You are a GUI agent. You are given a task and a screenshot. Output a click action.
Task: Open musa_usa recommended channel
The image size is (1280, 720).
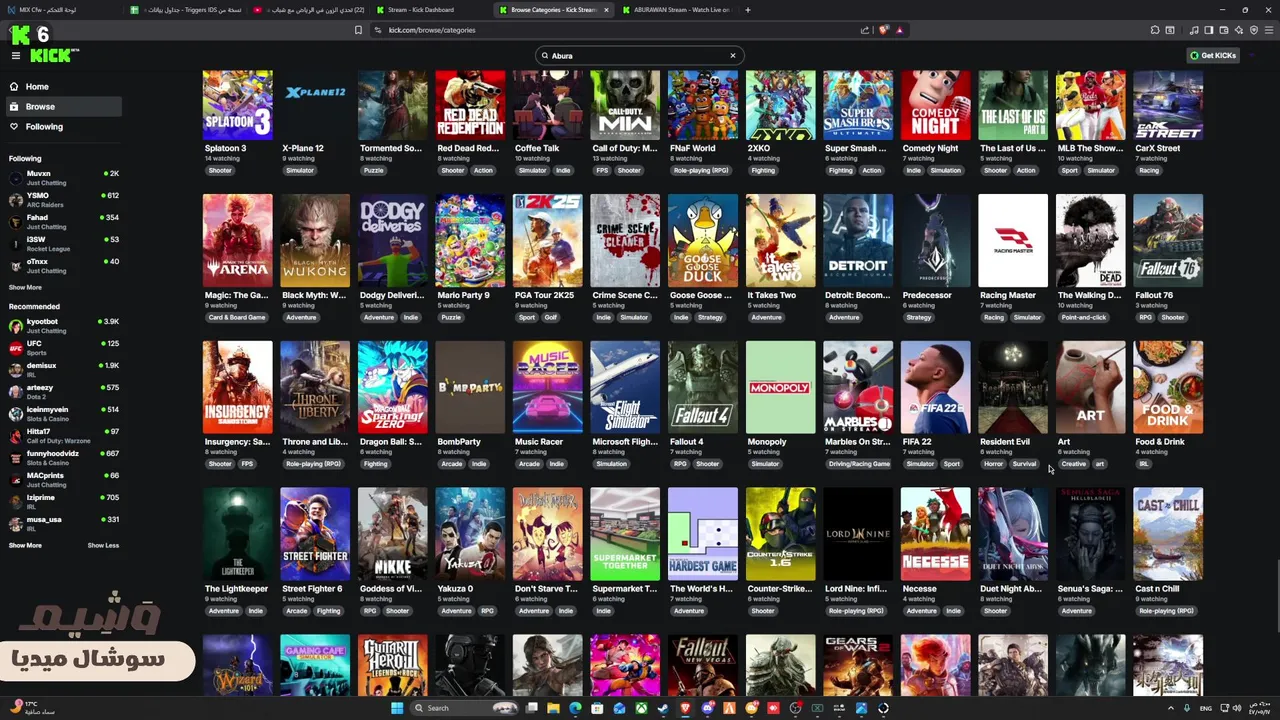point(64,524)
